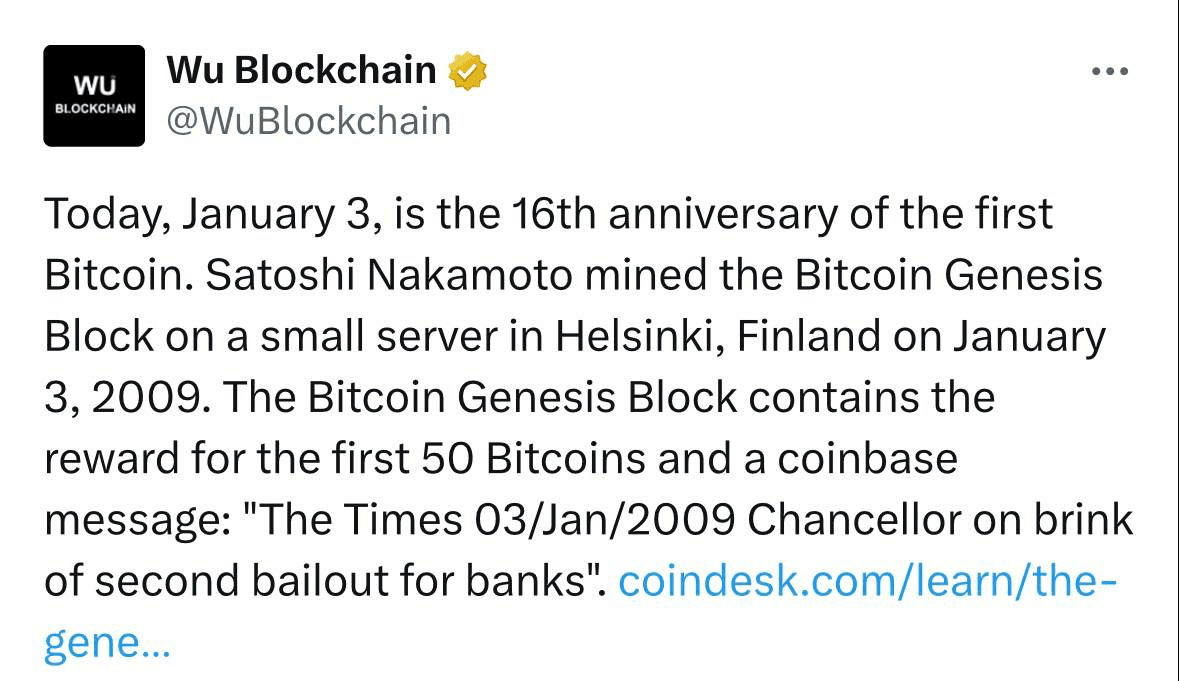Open the coindesk.com/learn/the- link
The height and width of the screenshot is (681, 1179).
[868, 581]
